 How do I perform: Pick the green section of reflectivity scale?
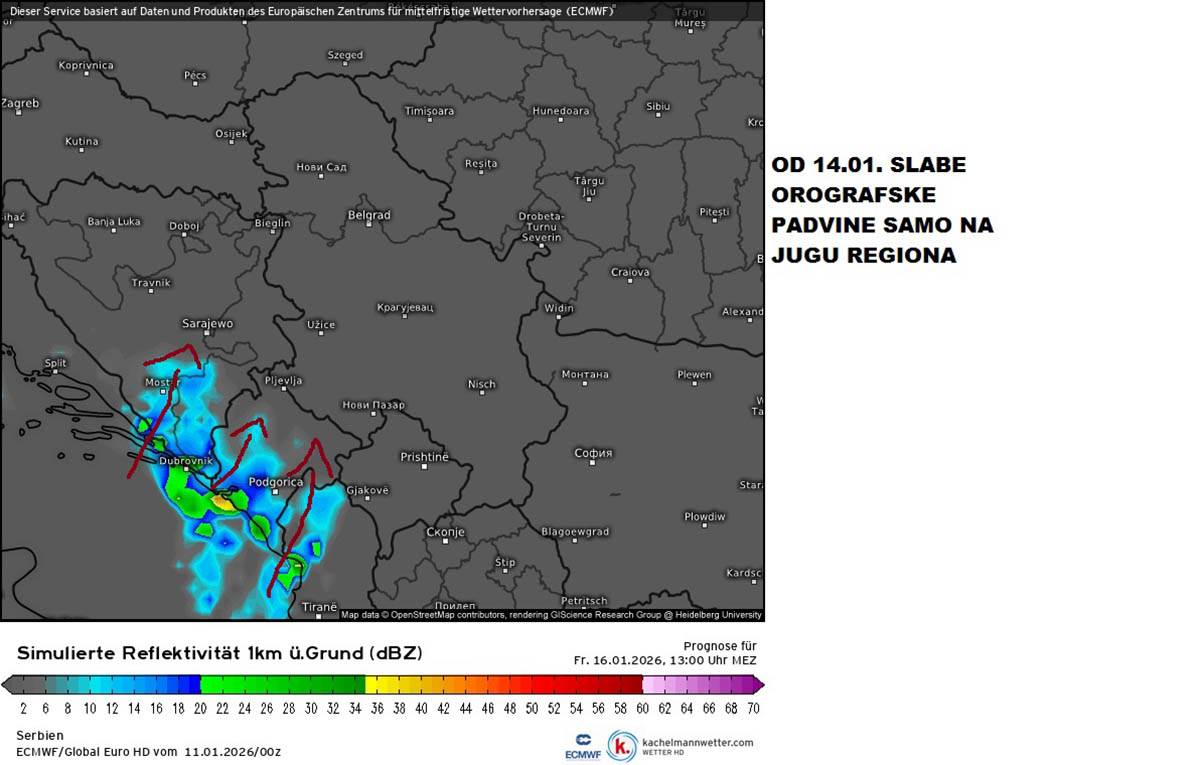[282, 685]
